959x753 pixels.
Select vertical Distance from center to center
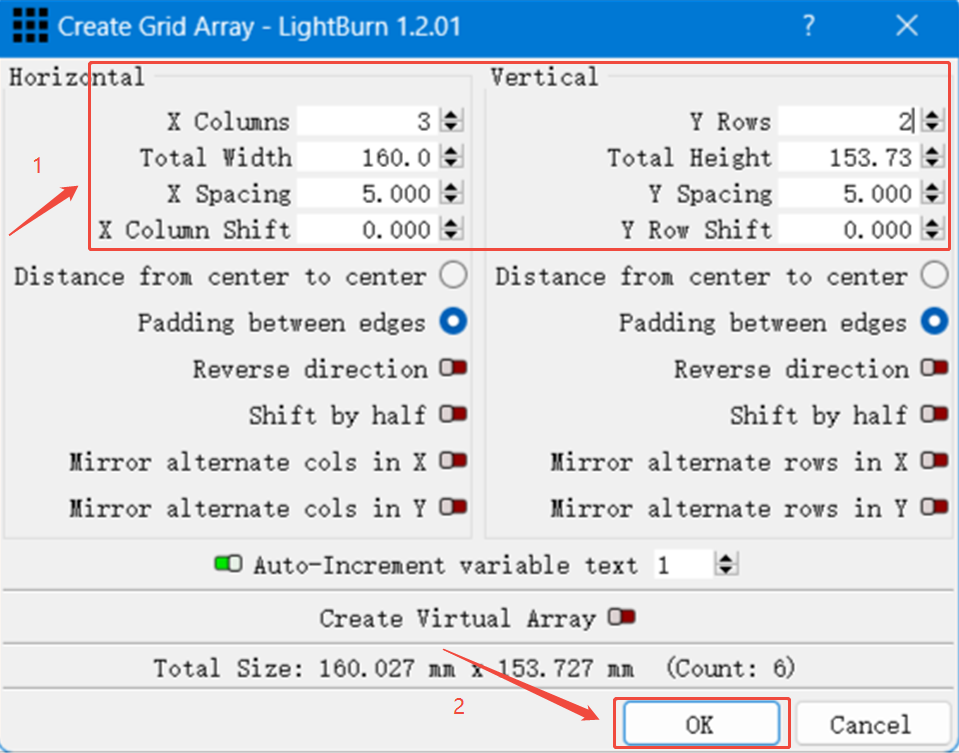(x=934, y=276)
